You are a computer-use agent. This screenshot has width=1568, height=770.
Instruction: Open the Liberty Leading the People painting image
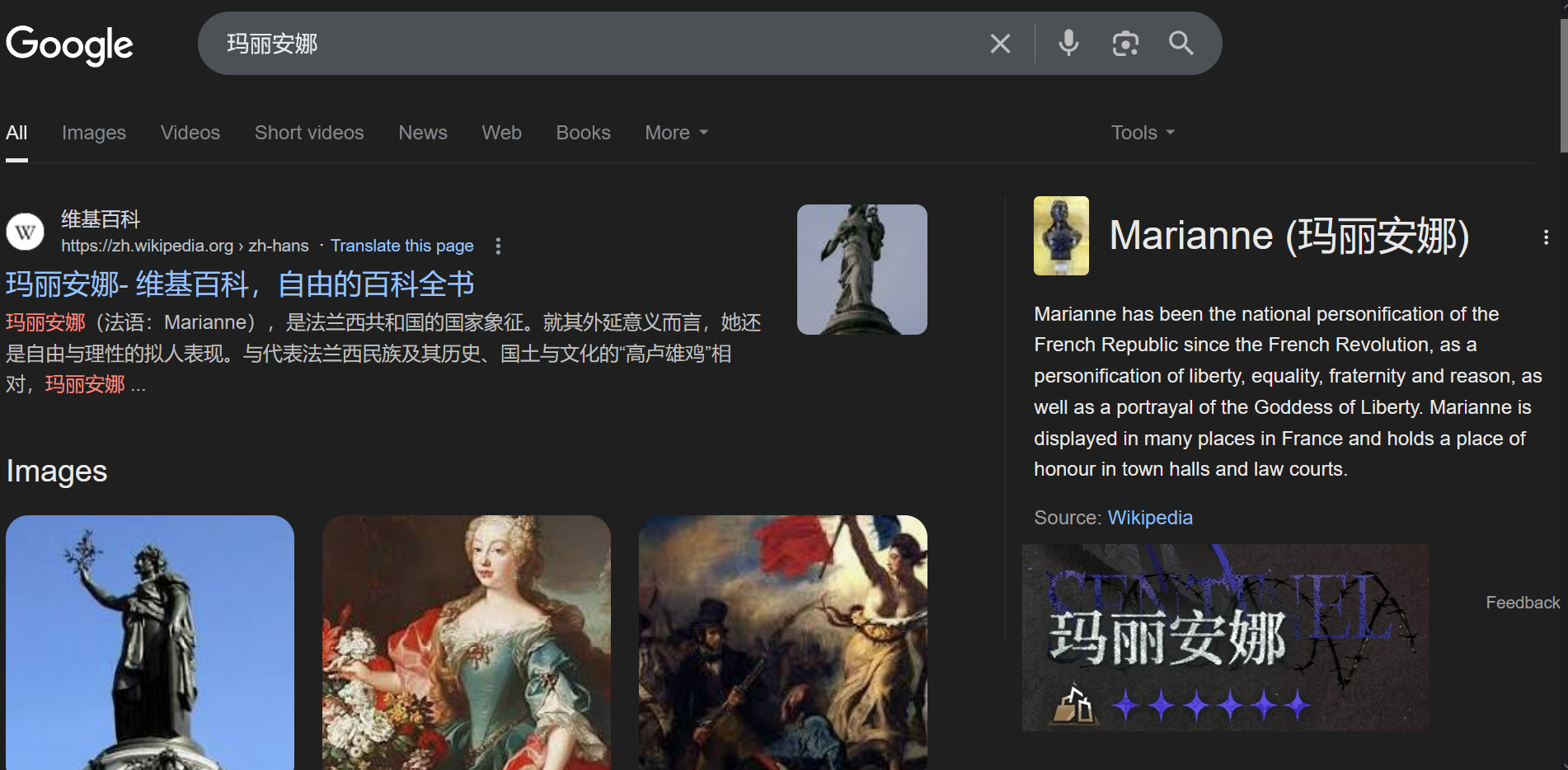tap(783, 642)
